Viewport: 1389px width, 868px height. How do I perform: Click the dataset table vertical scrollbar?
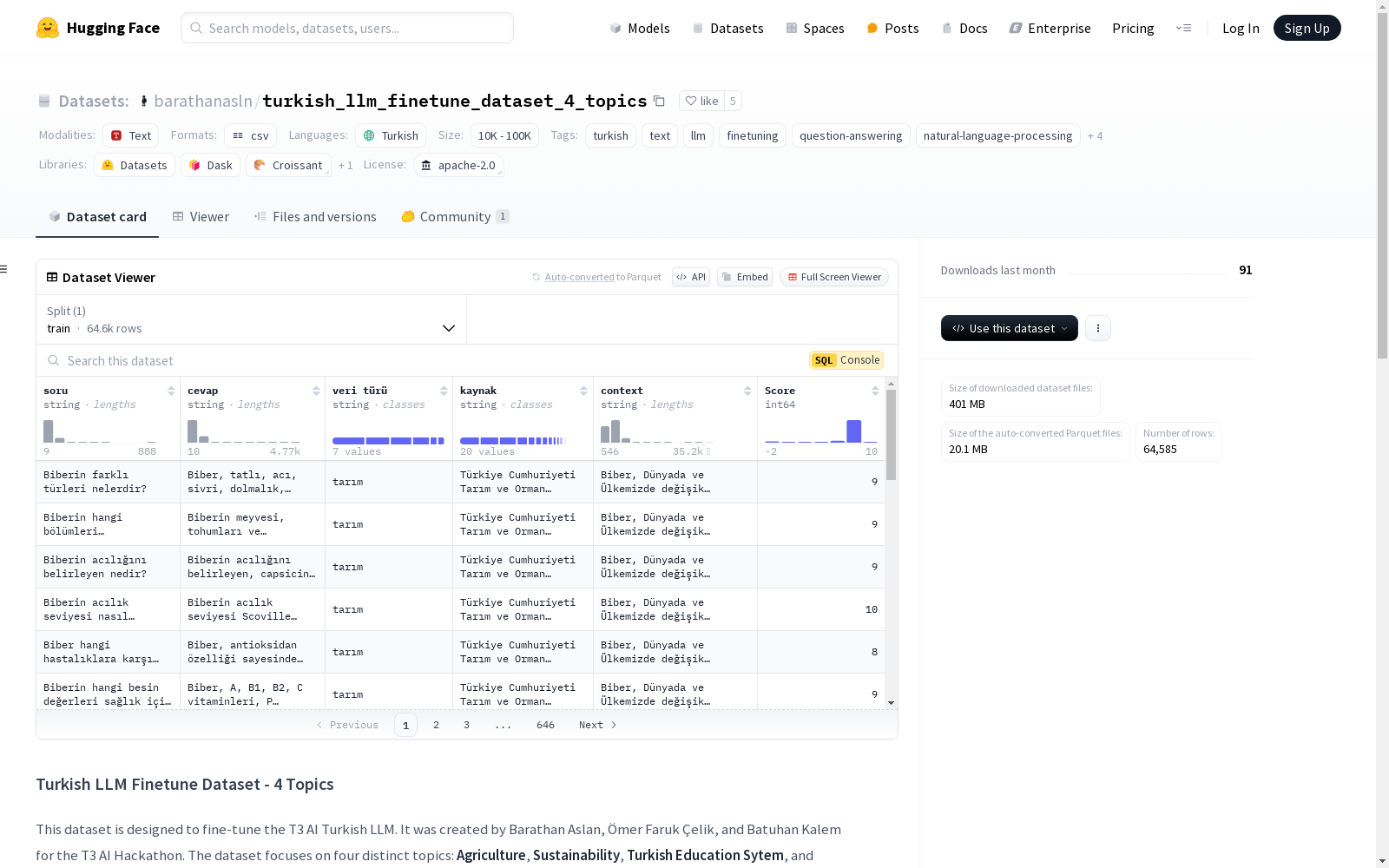(x=892, y=434)
